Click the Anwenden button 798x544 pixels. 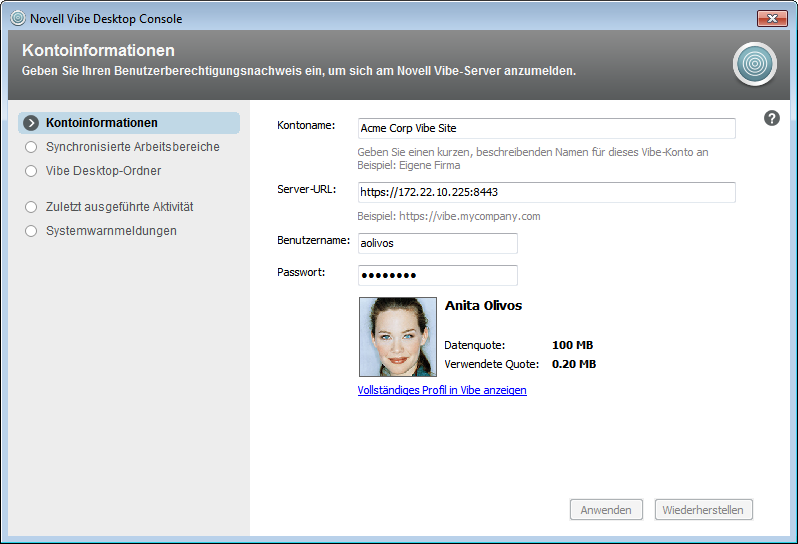606,510
